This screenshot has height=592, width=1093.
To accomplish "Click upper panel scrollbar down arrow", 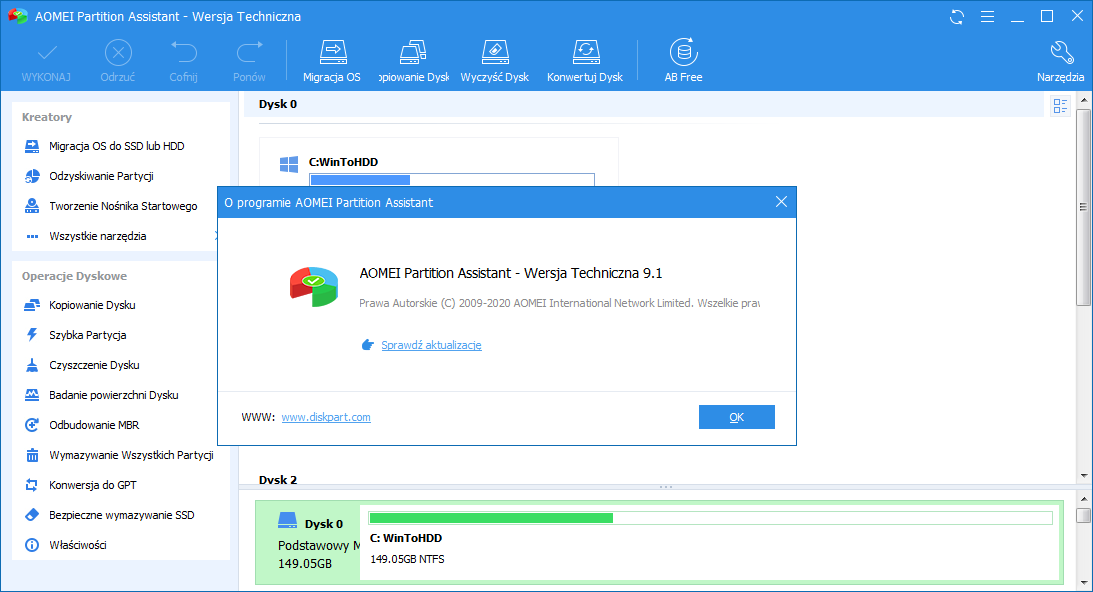I will [x=1083, y=476].
